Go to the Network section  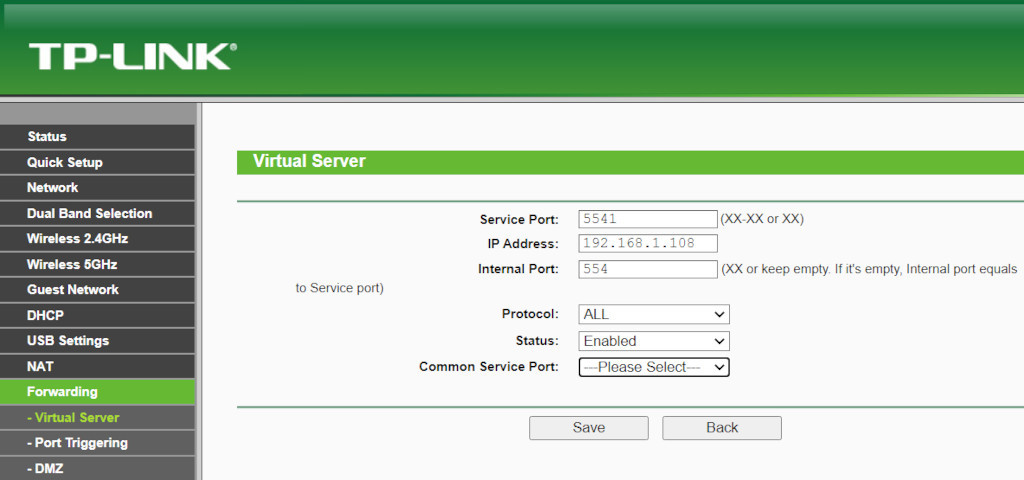pos(53,188)
